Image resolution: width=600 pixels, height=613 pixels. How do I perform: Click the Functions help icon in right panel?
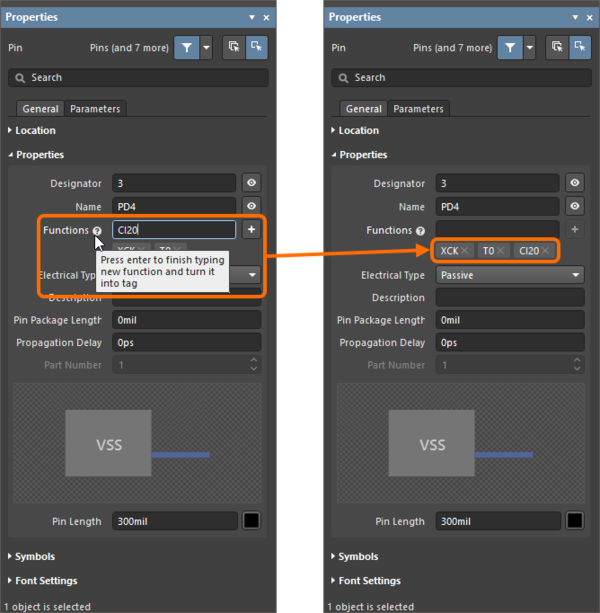(x=421, y=230)
